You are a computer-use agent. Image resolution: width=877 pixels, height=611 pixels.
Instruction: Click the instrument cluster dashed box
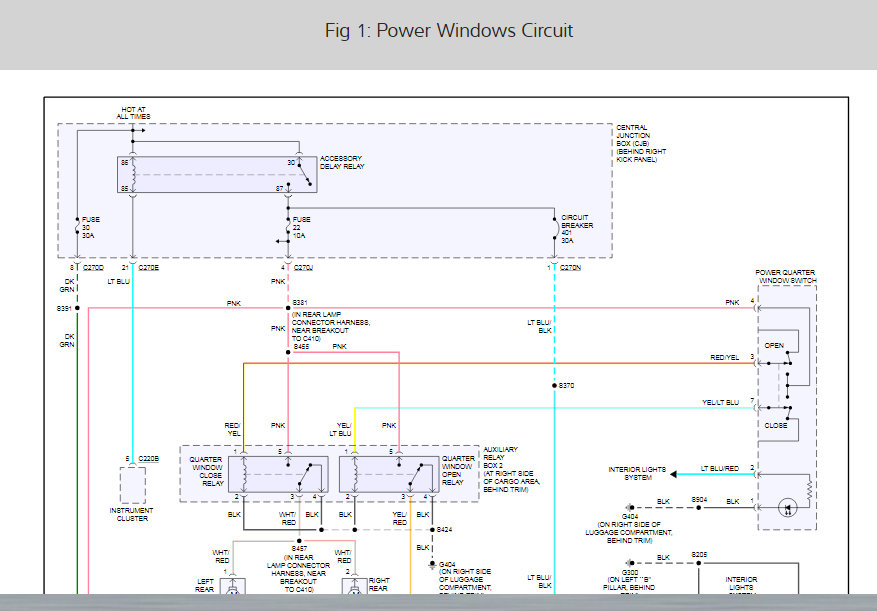133,485
